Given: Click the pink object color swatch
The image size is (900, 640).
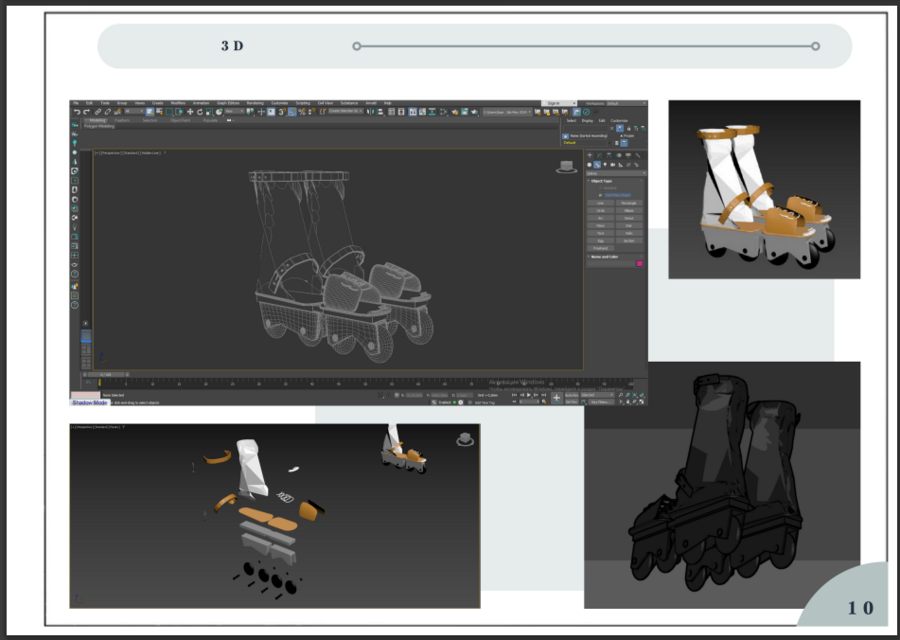Looking at the screenshot, I should coord(640,263).
